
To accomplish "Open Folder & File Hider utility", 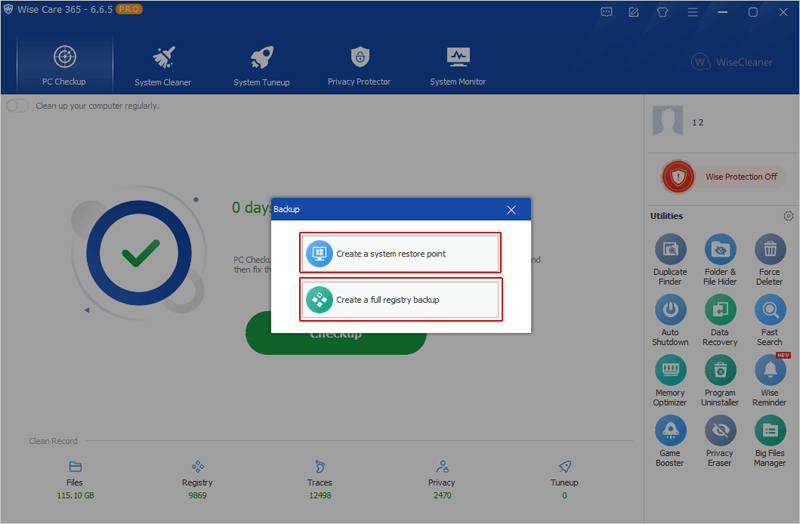I will pyautogui.click(x=720, y=259).
